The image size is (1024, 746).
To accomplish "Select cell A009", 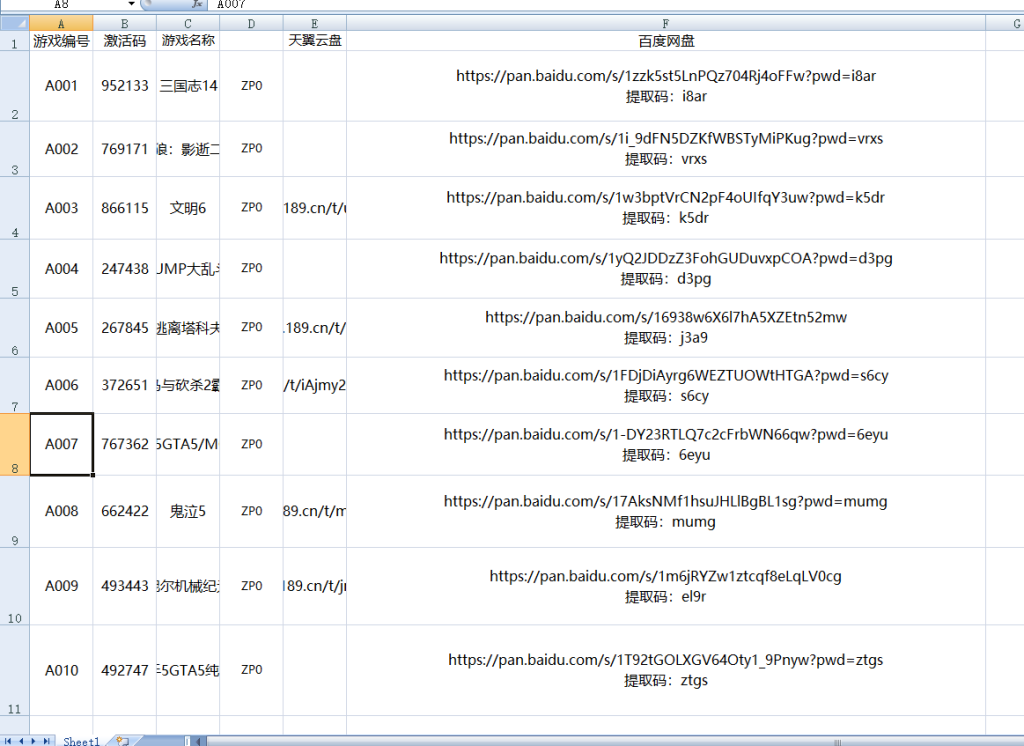I will click(61, 586).
